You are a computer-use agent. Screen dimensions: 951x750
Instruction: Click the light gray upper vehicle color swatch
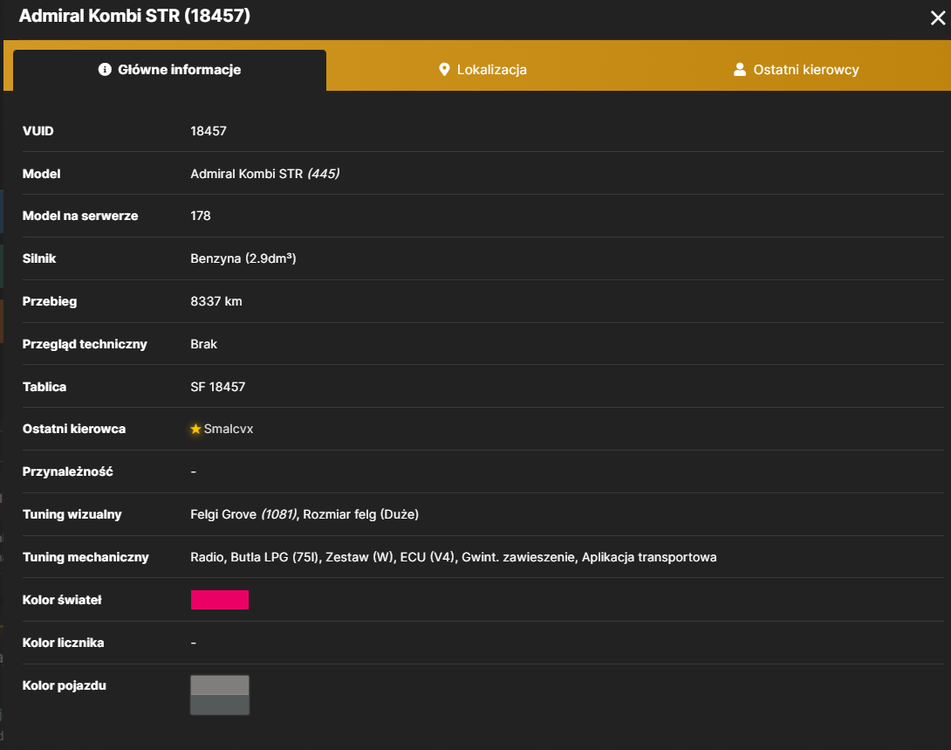point(220,685)
